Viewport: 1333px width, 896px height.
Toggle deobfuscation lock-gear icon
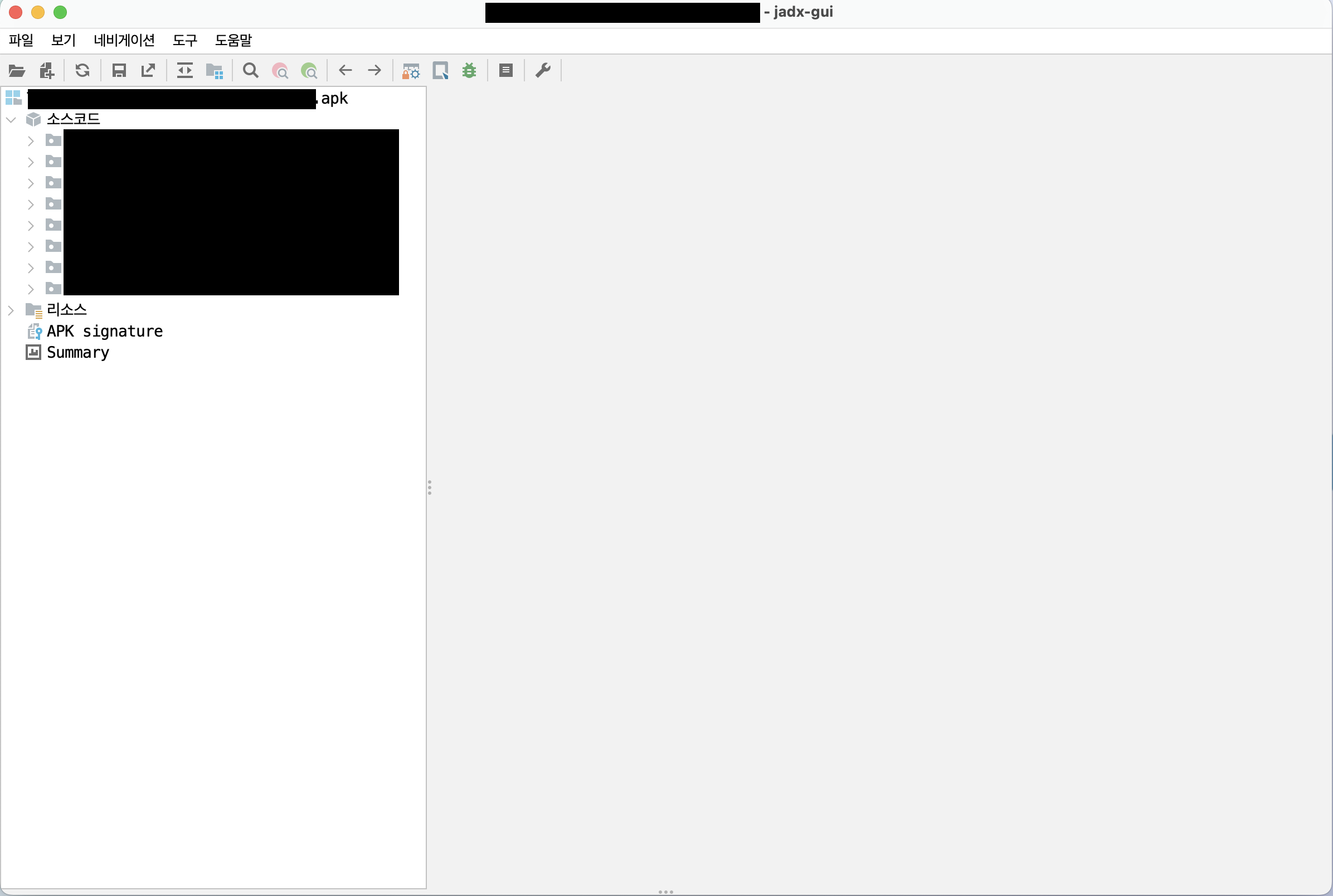(410, 71)
